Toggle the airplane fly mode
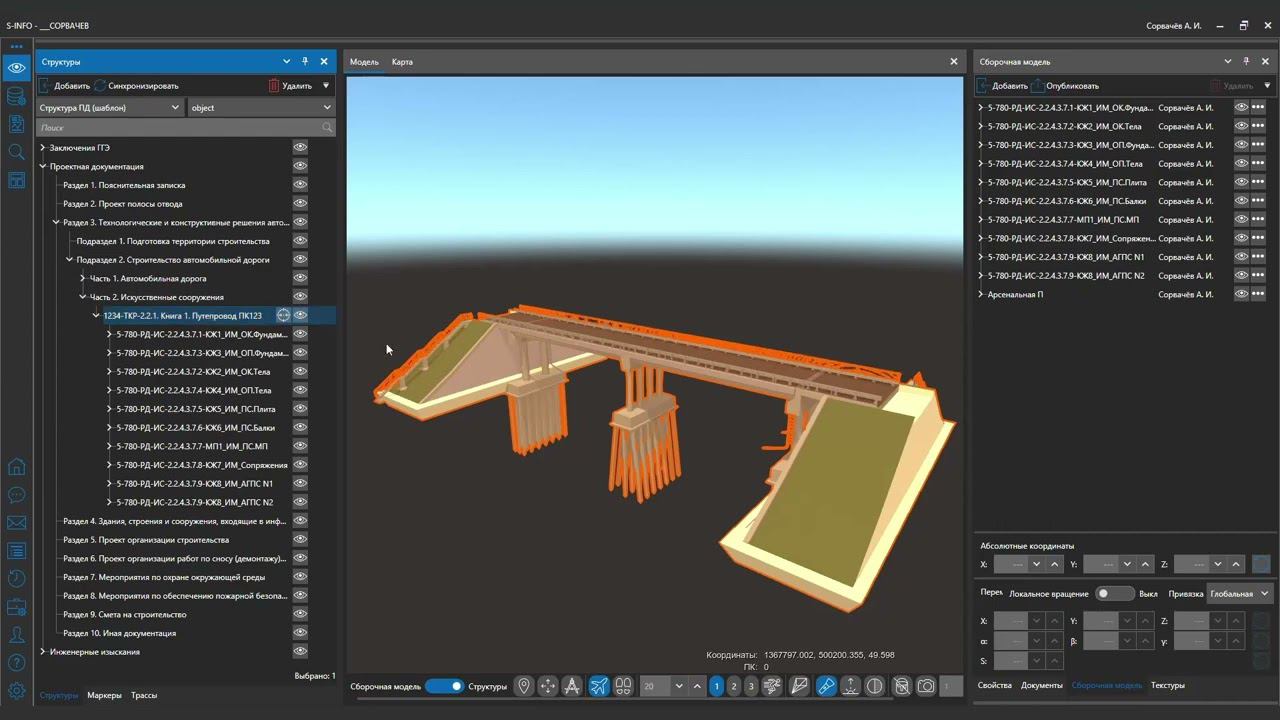This screenshot has width=1280, height=720. pyautogui.click(x=598, y=686)
